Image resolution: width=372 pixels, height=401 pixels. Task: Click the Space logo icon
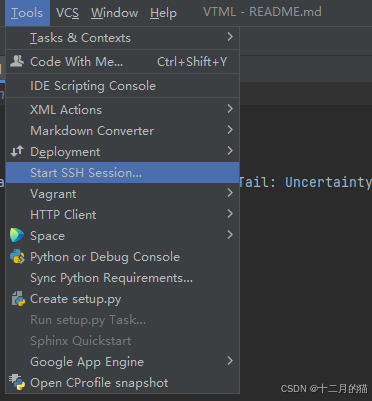[x=17, y=235]
